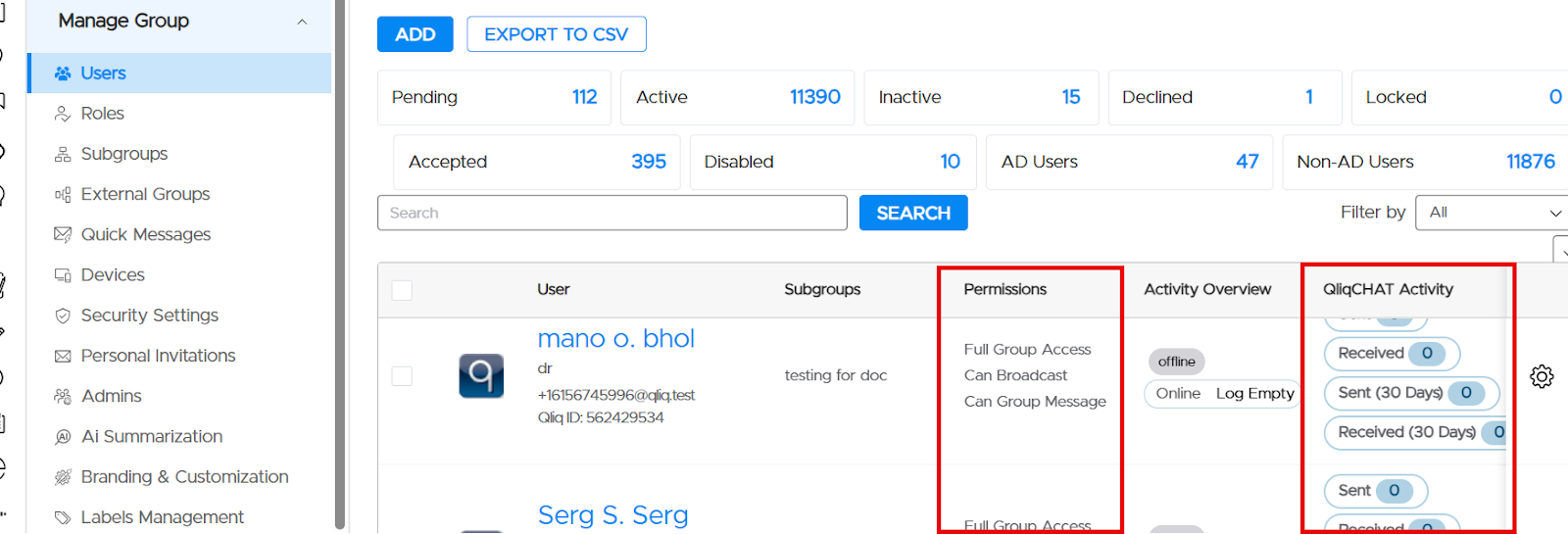Click the Inactive 15 status card

point(981,97)
